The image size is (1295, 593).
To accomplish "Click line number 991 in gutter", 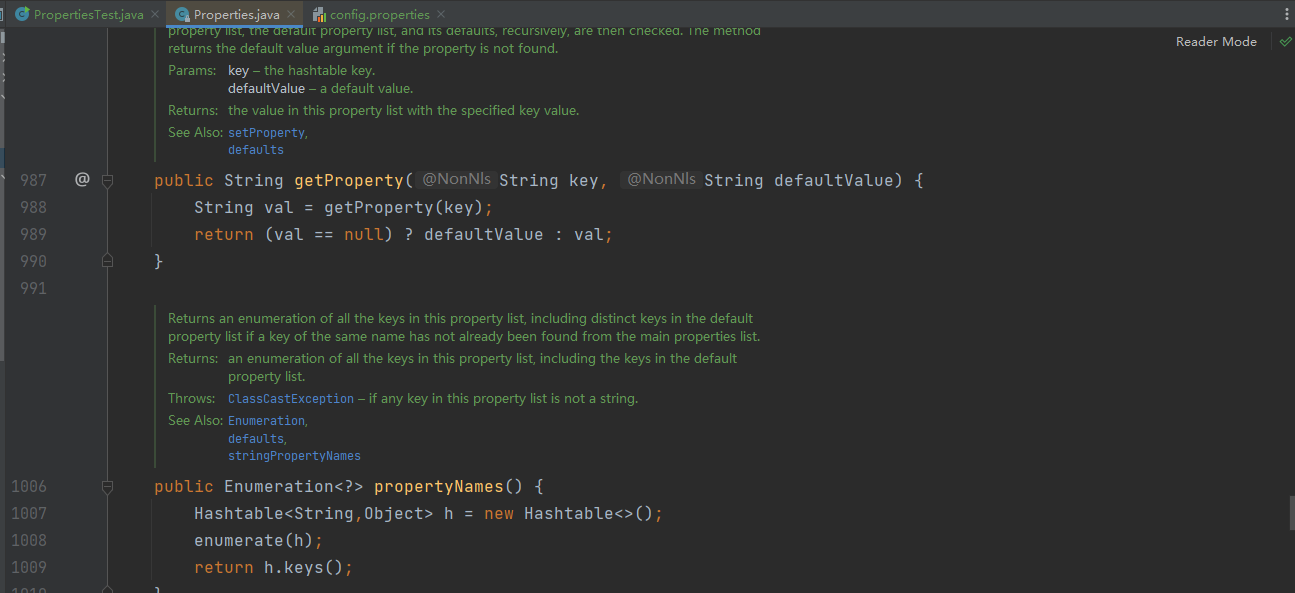I will coord(34,288).
